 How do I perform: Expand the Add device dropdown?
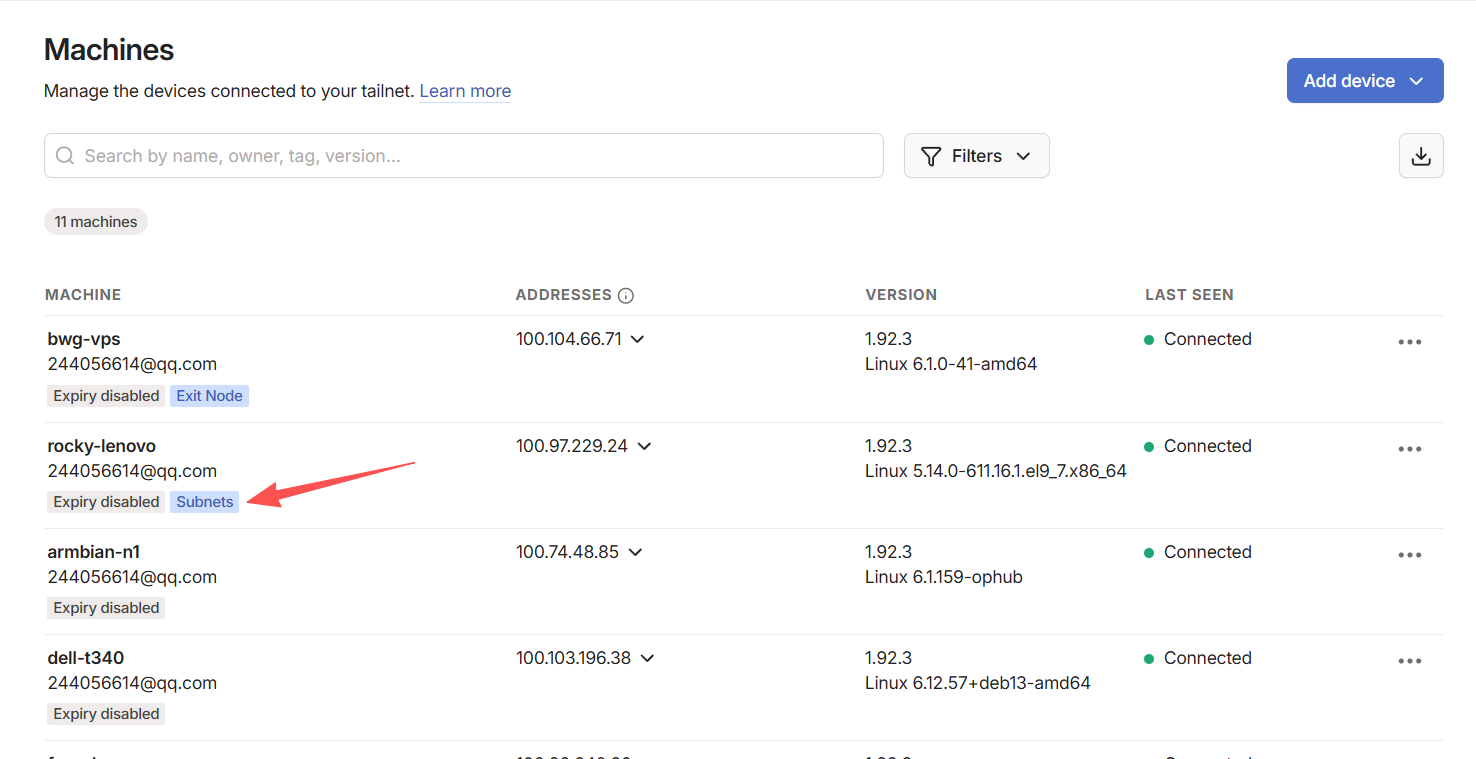coord(1416,81)
